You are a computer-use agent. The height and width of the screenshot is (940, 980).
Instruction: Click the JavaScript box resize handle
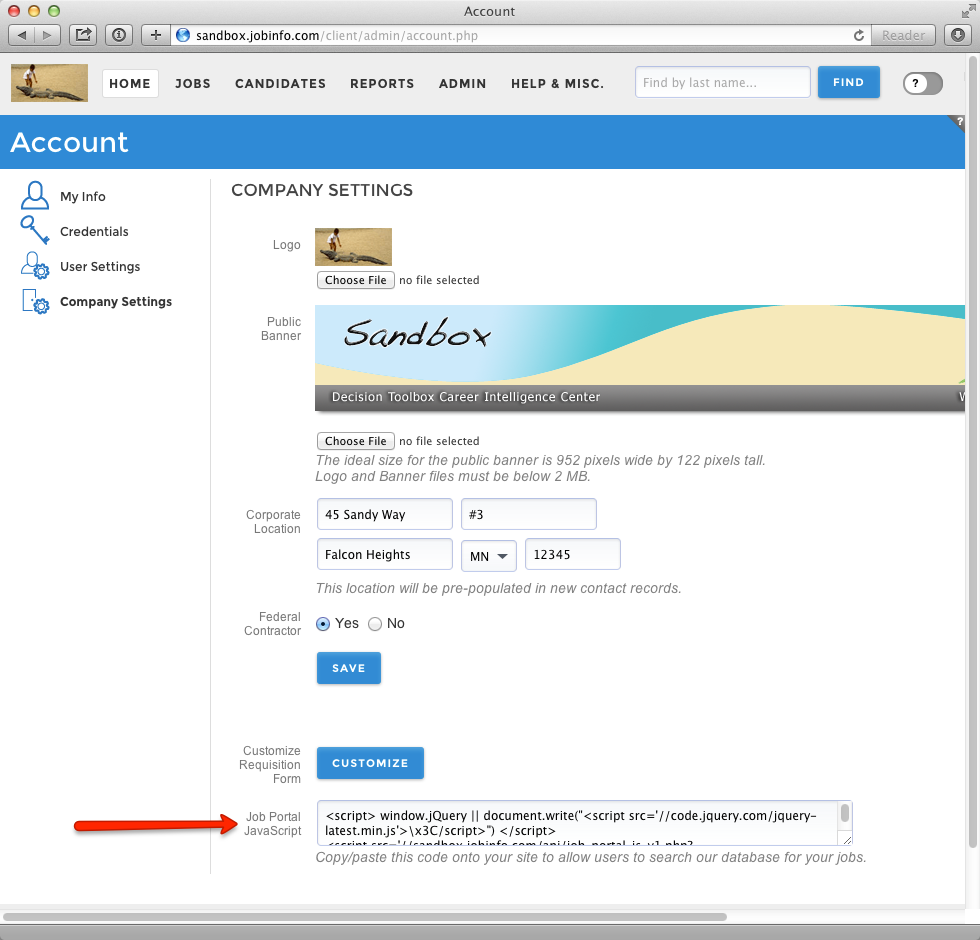[x=847, y=841]
